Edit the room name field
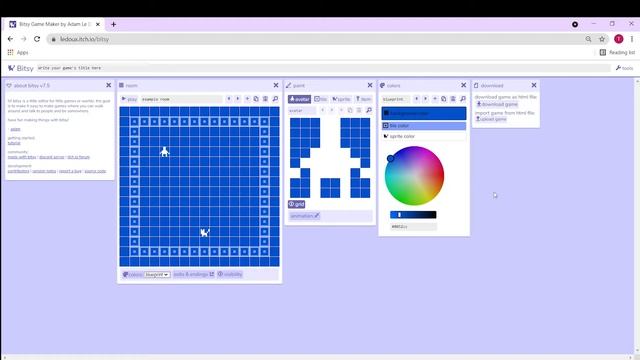The height and width of the screenshot is (360, 640). 181,99
